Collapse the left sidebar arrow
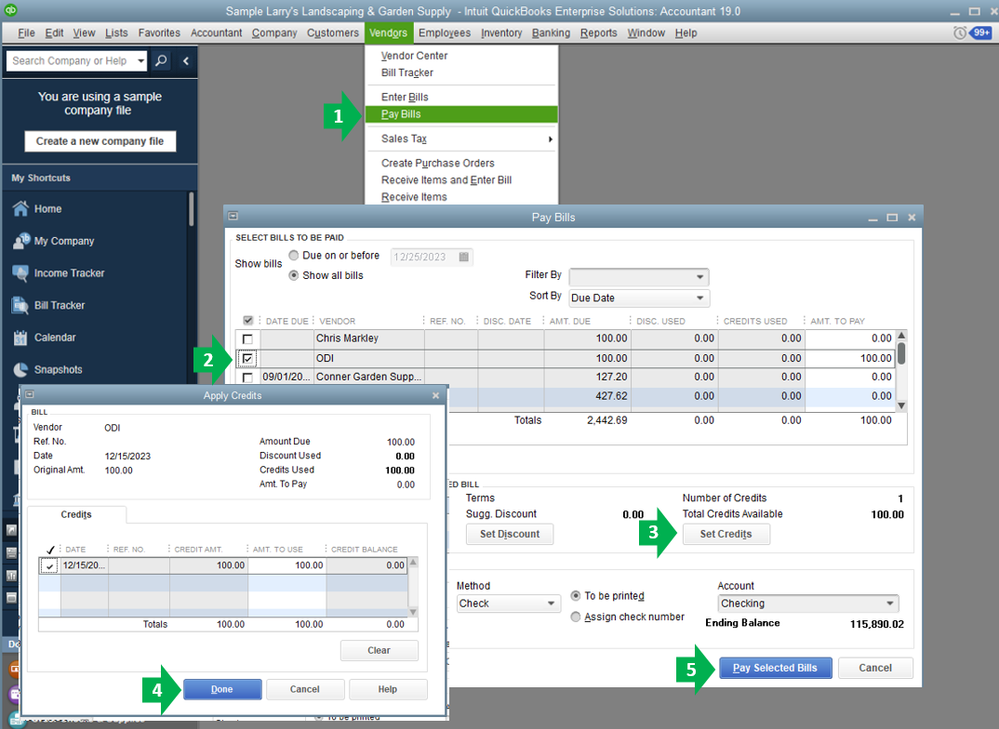The height and width of the screenshot is (729, 999). click(185, 61)
